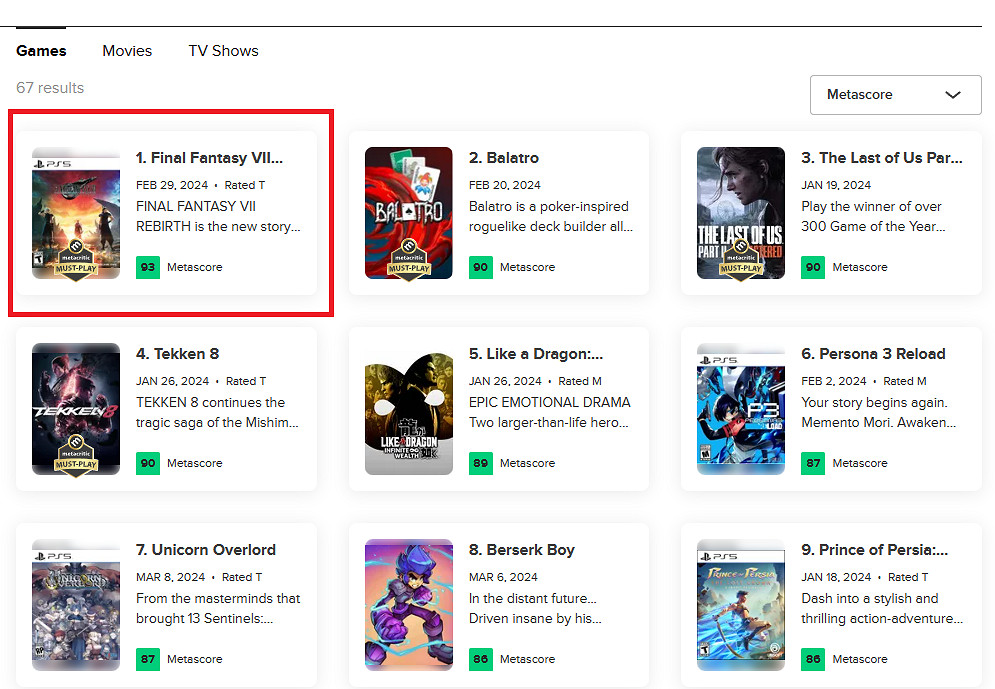The width and height of the screenshot is (995, 689).
Task: Click Unicorn Overlord's 87 Metascore badge
Action: tap(148, 659)
